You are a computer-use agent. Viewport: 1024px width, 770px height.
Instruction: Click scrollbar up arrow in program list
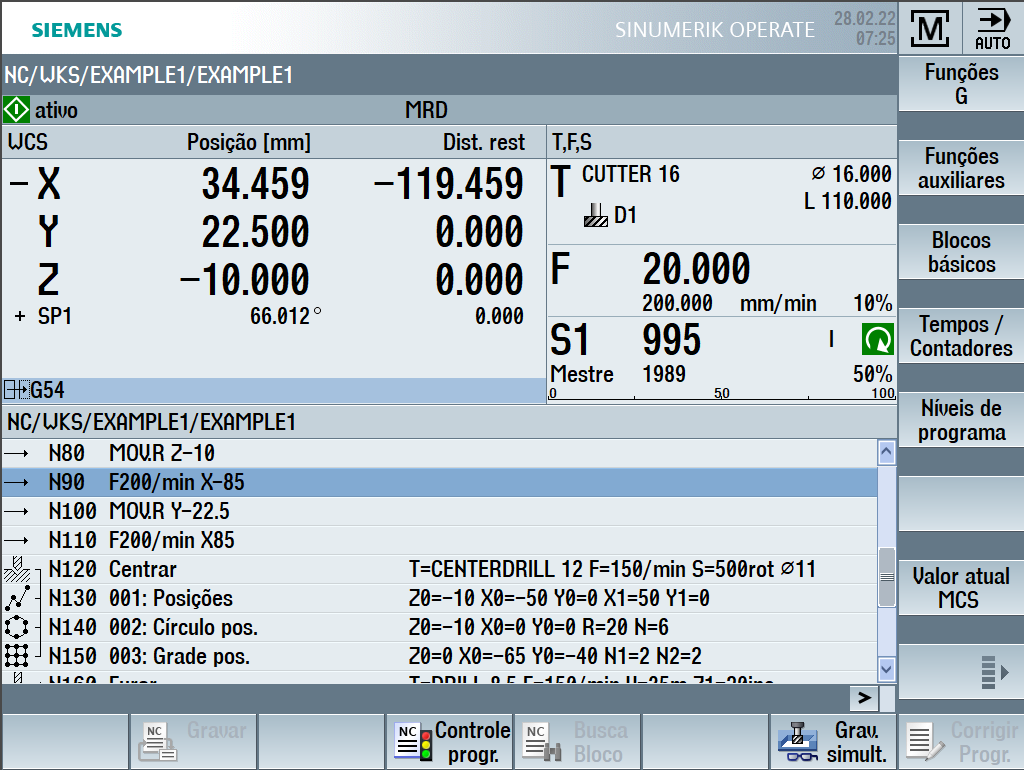(x=886, y=452)
